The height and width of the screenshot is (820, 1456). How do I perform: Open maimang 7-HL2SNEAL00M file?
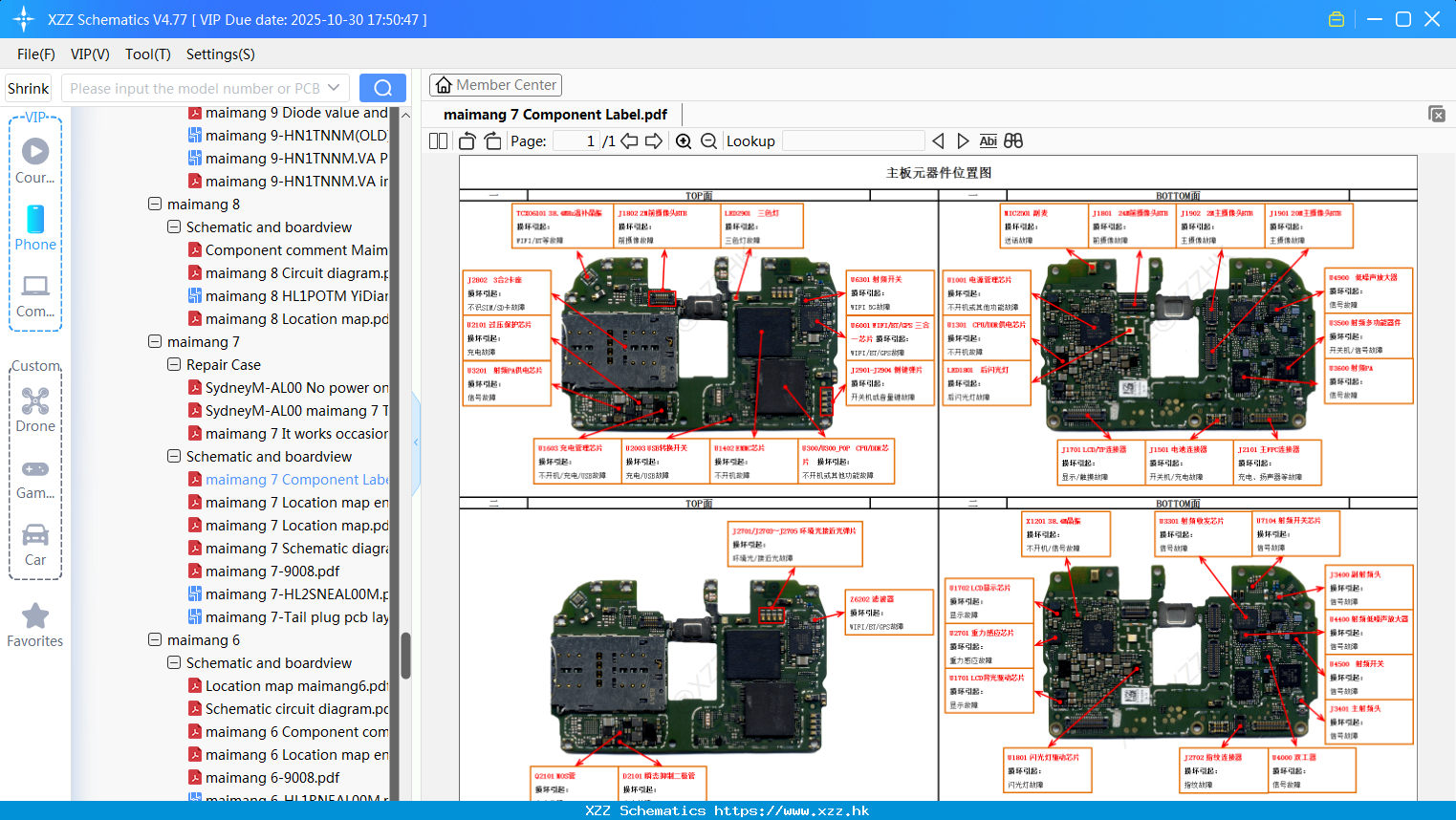coord(297,594)
